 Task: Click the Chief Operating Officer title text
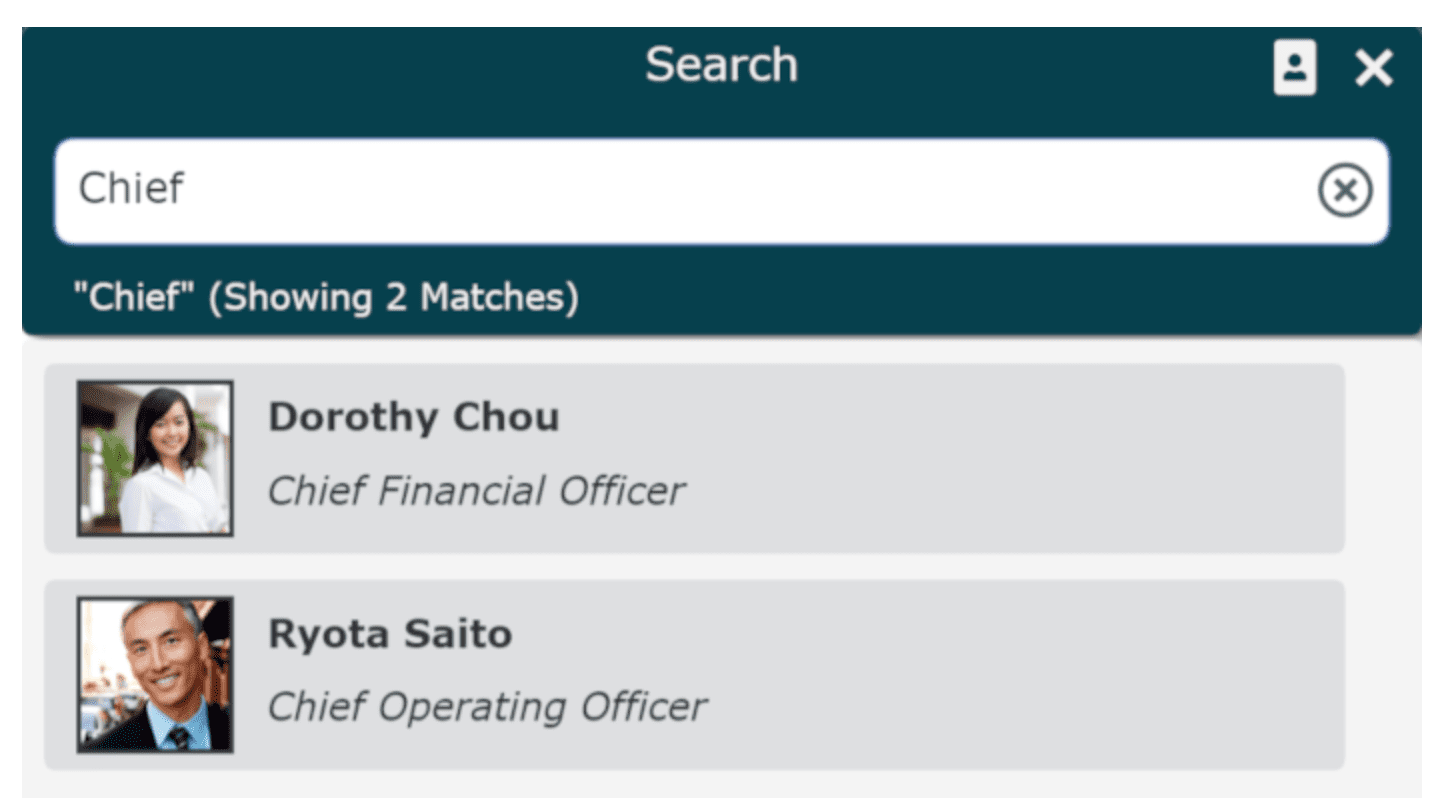pos(486,705)
